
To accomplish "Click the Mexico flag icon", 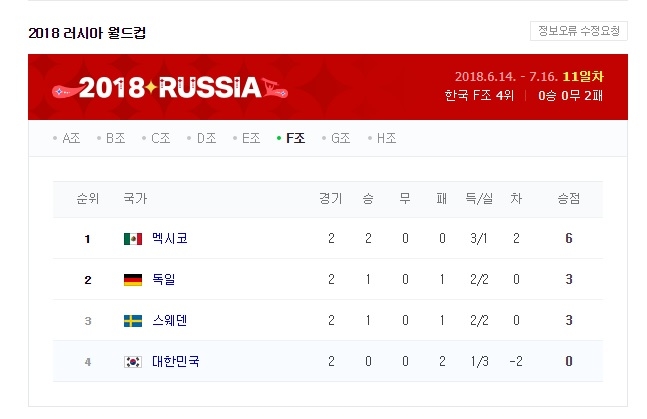I will tap(132, 239).
